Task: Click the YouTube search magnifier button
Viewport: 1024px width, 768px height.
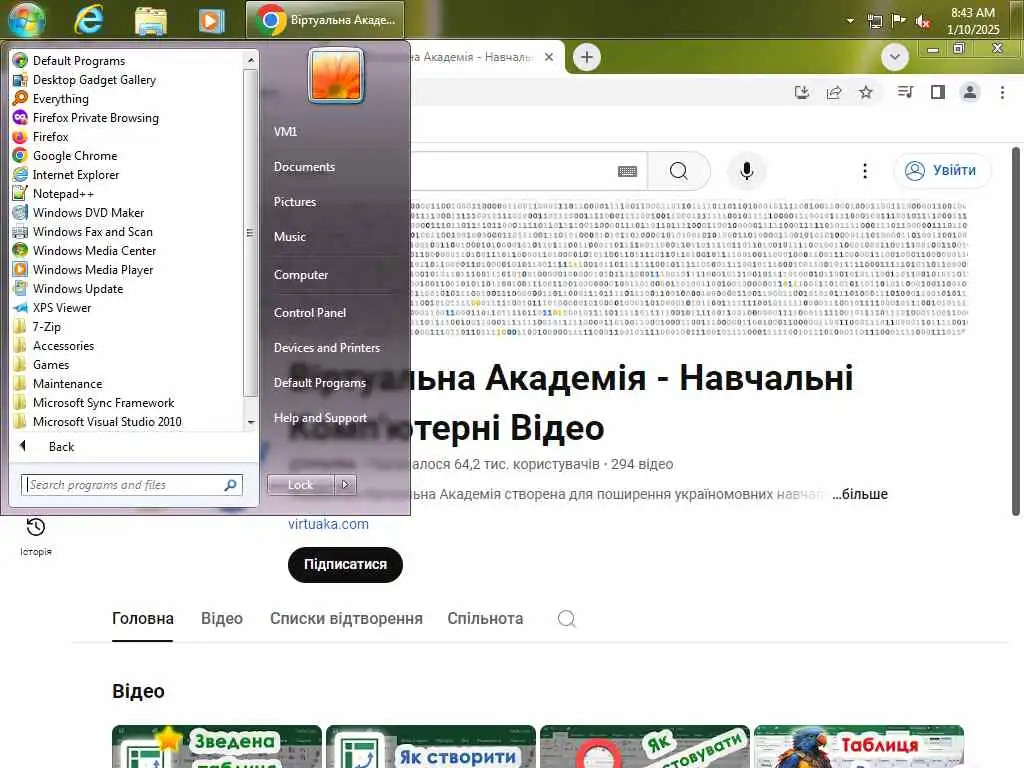Action: (679, 171)
